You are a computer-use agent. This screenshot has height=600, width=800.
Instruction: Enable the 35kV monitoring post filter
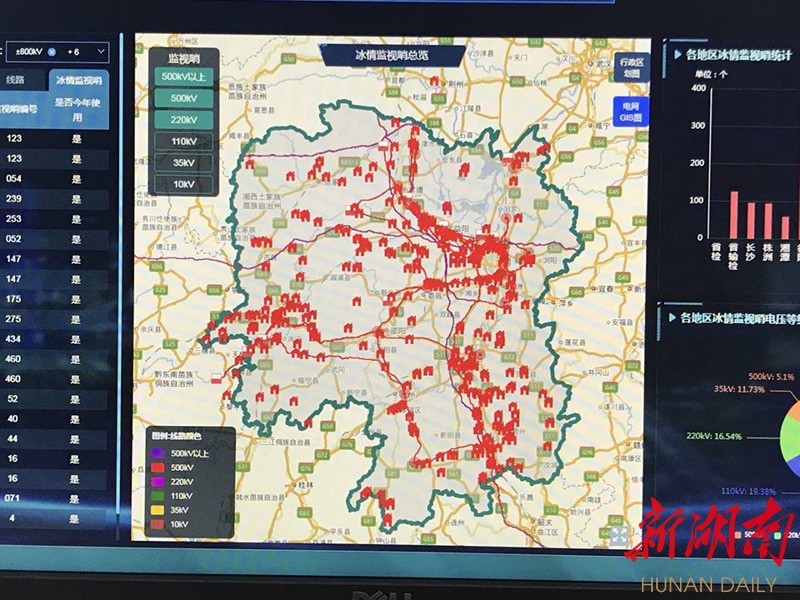point(182,163)
